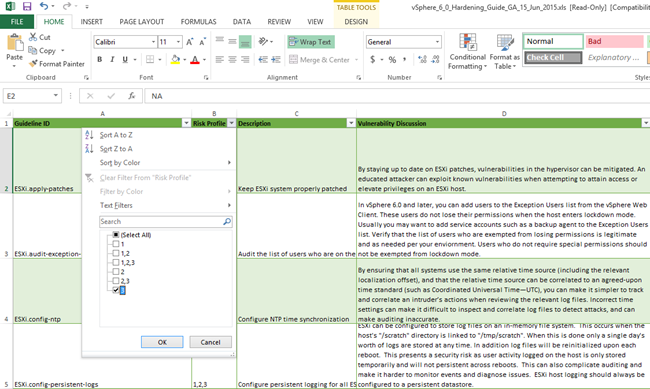Check the '2,3' filter value
Image resolution: width=650 pixels, height=389 pixels.
pyautogui.click(x=116, y=281)
